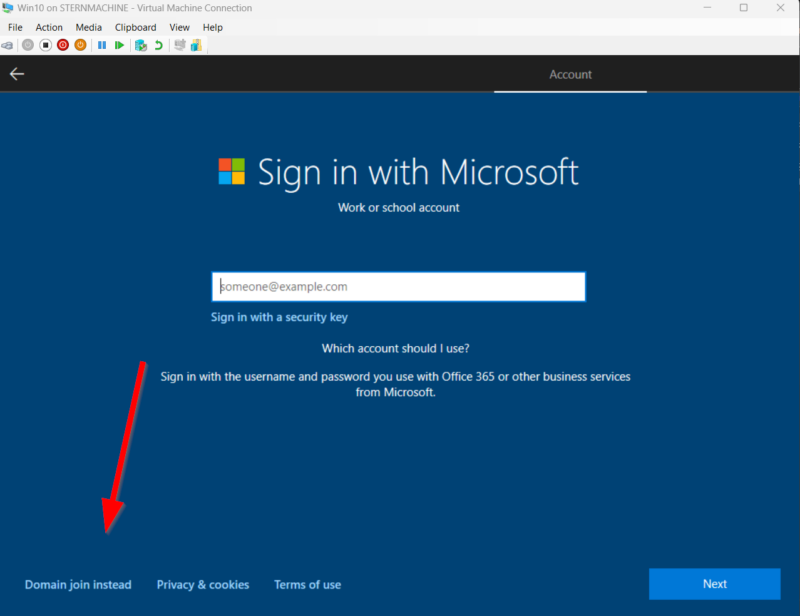Screen dimensions: 800x616
Task: Click the red Shut Down icon
Action: [63, 45]
